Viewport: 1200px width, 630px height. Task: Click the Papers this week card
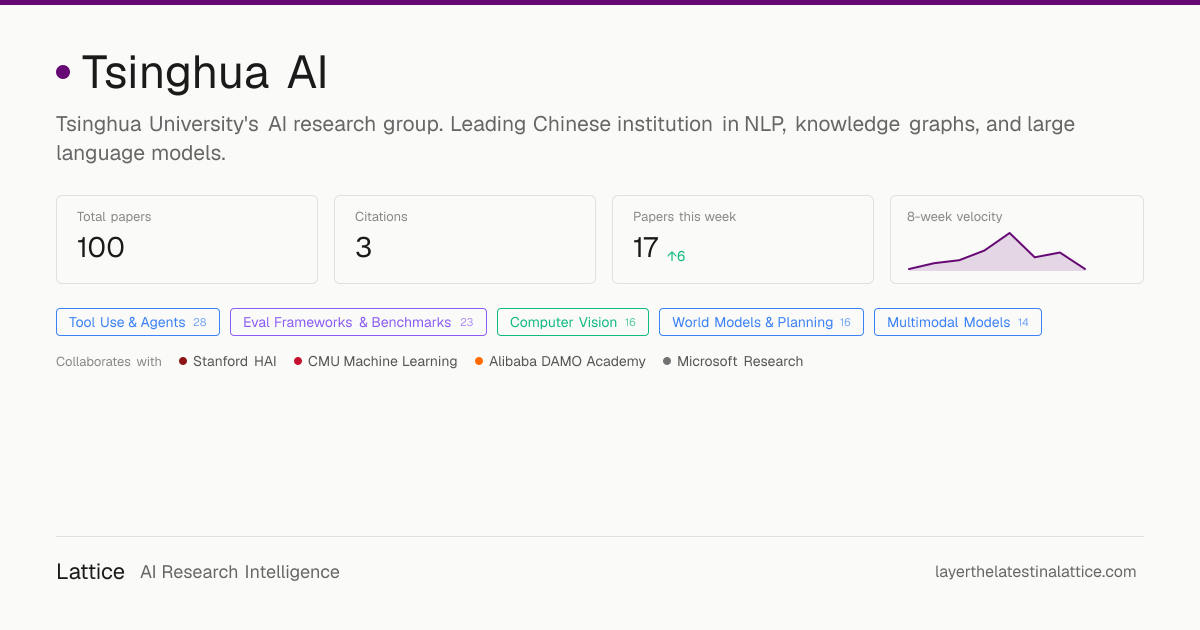tap(743, 239)
